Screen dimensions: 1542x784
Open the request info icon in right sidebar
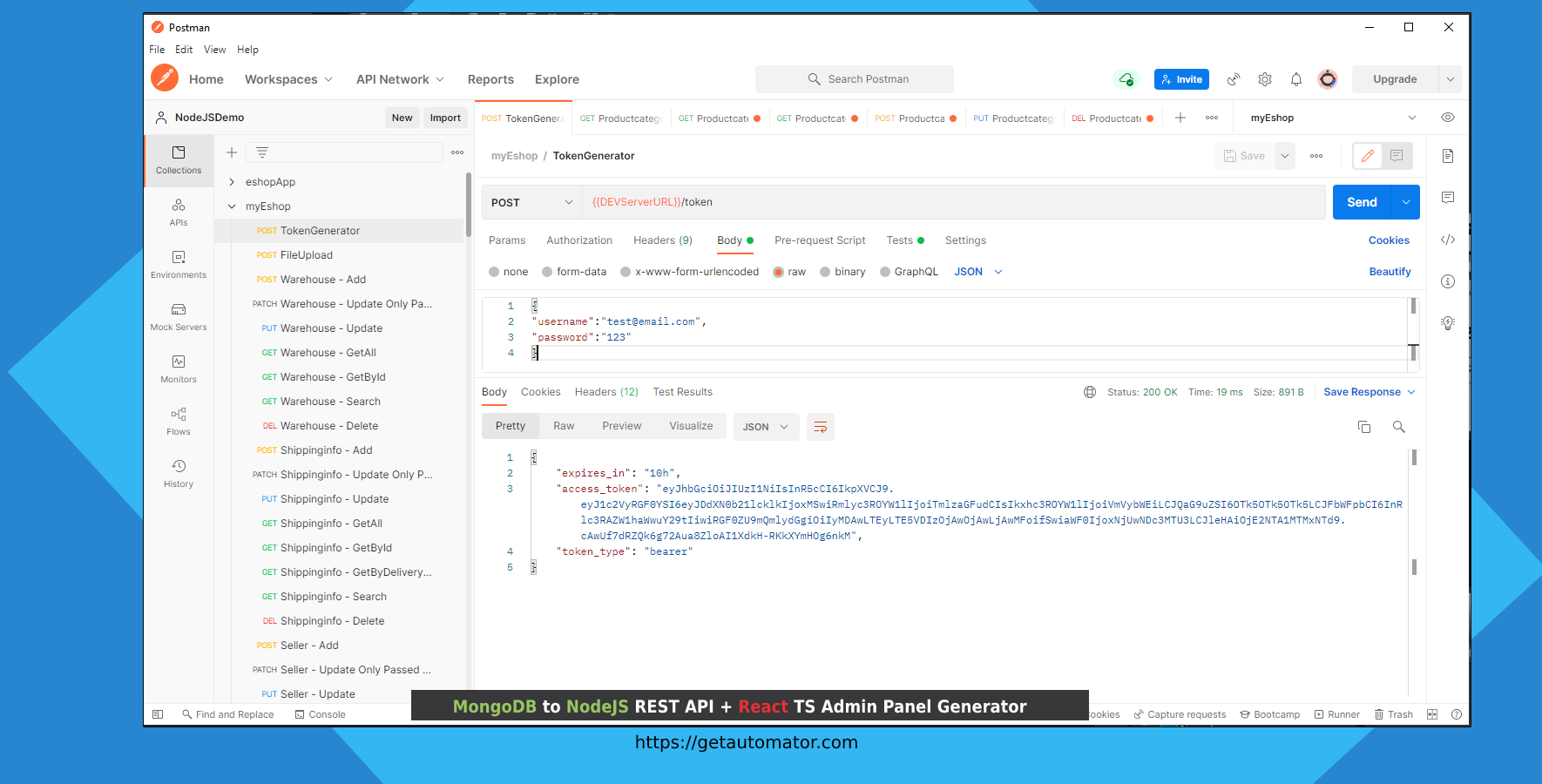tap(1448, 281)
